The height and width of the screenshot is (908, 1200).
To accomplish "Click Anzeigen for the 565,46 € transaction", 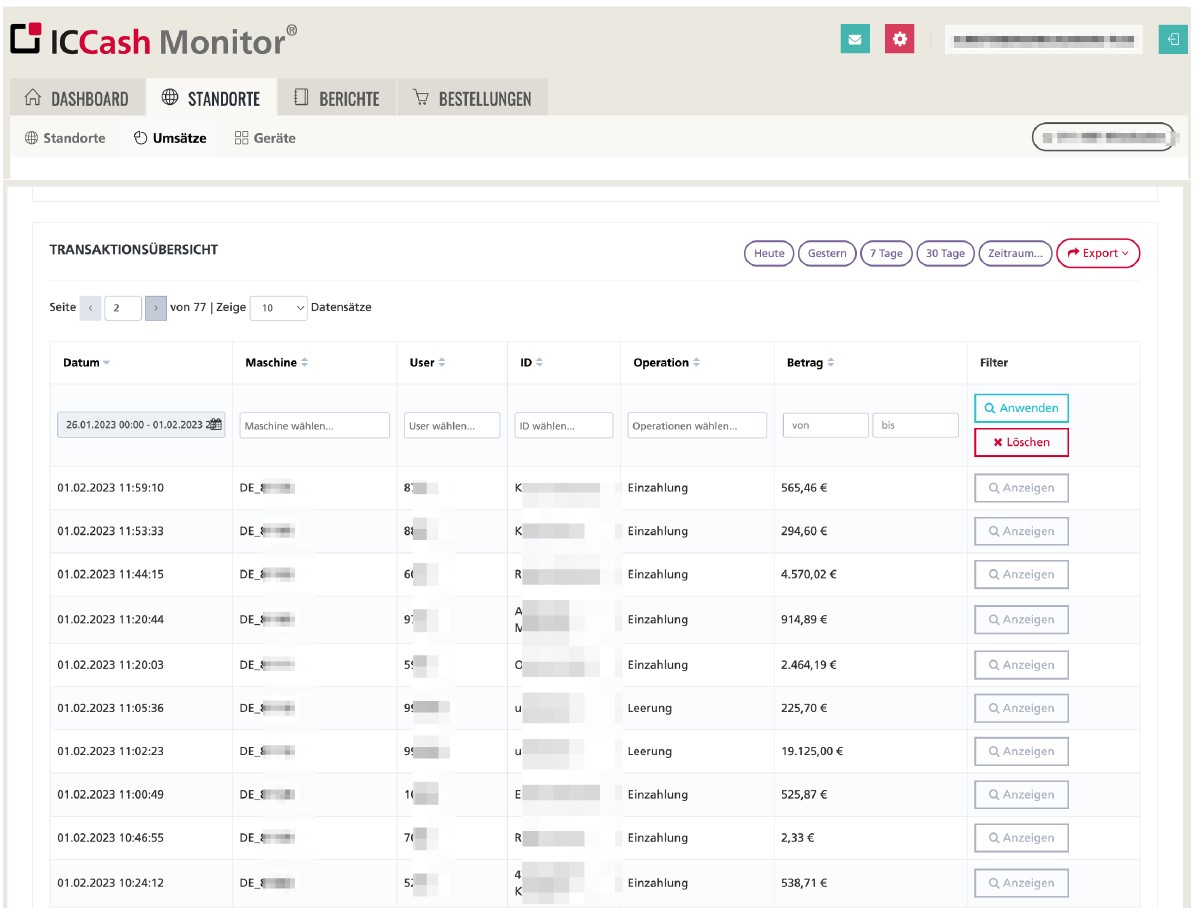I will tap(1021, 488).
